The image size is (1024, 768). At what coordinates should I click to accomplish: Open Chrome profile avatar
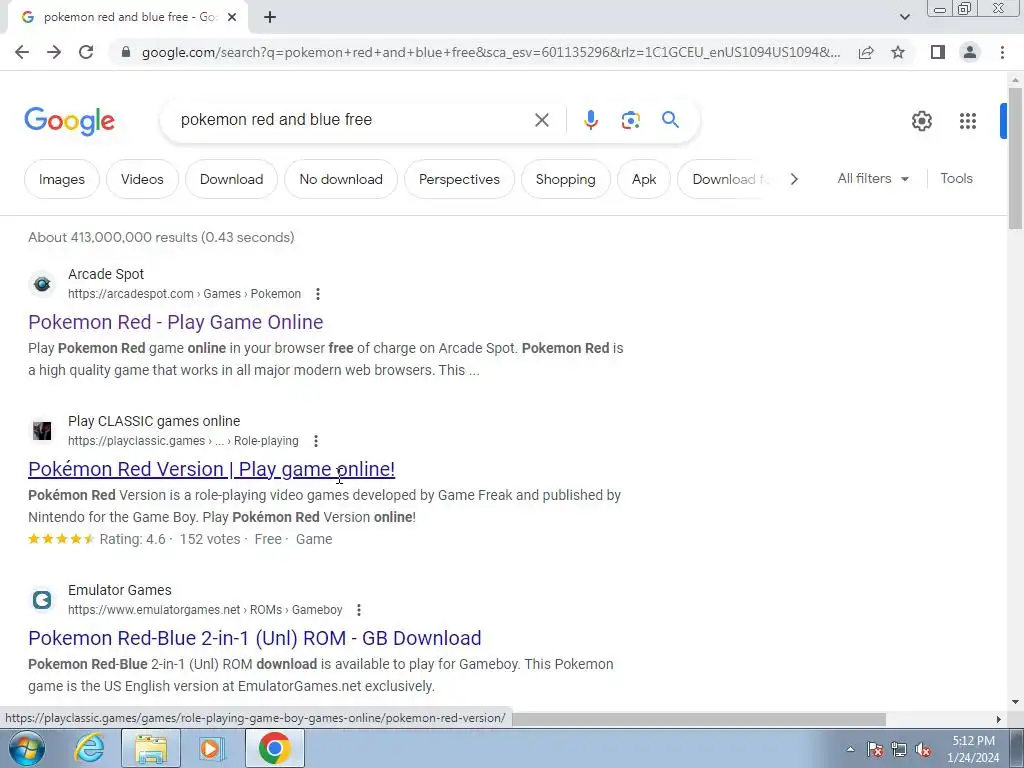click(x=970, y=52)
